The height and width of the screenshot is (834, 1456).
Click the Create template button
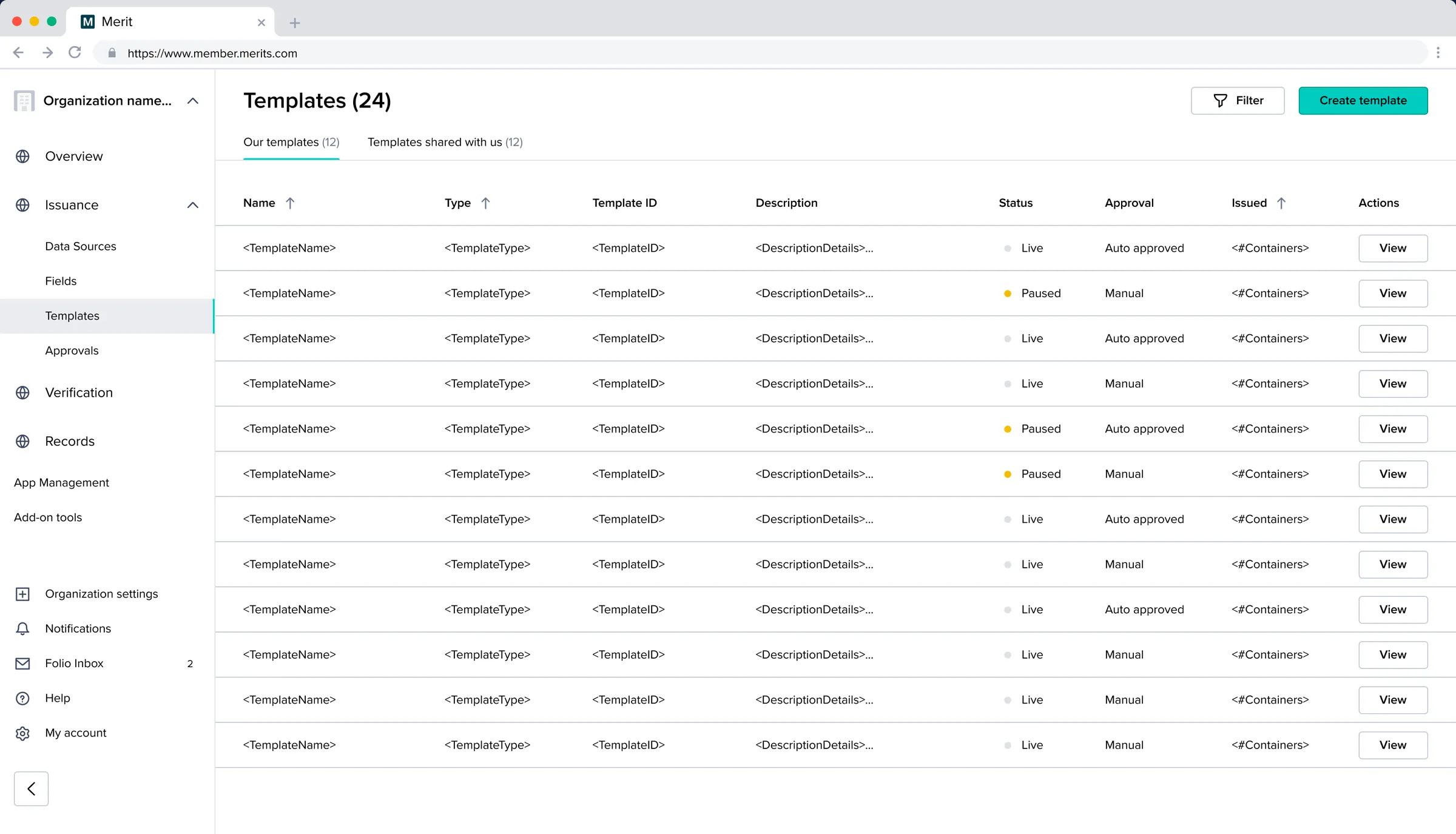click(x=1363, y=101)
